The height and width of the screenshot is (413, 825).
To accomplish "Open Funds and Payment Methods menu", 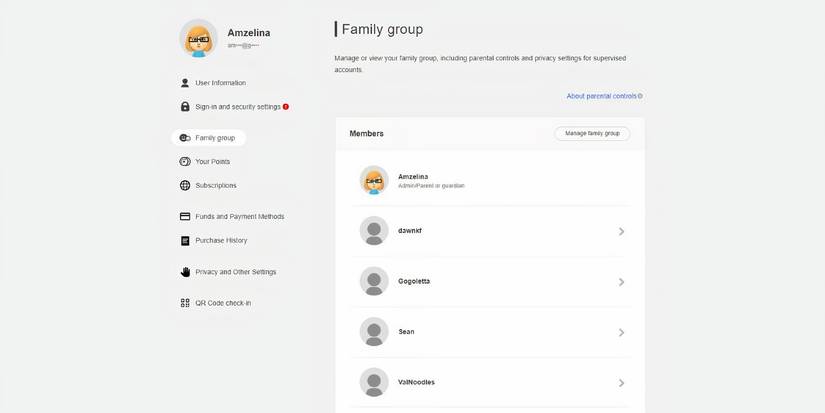I will click(239, 217).
